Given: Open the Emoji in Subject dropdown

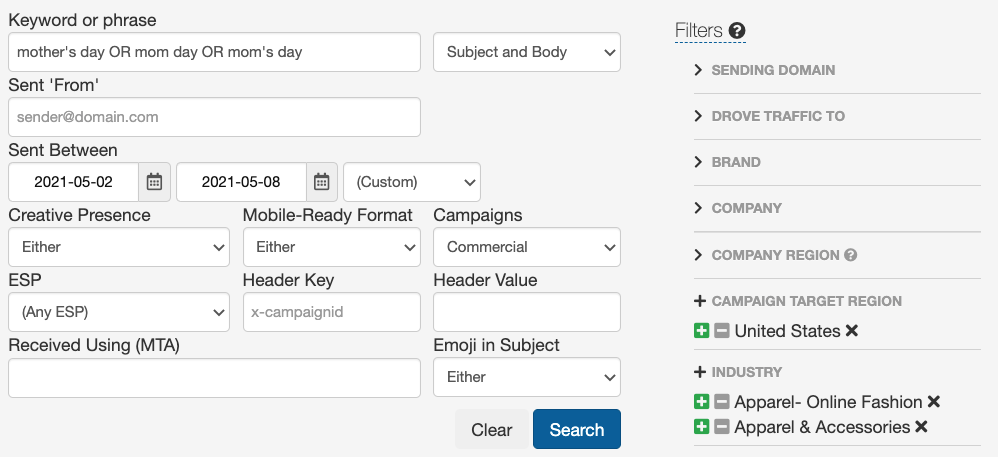Looking at the screenshot, I should 526,377.
